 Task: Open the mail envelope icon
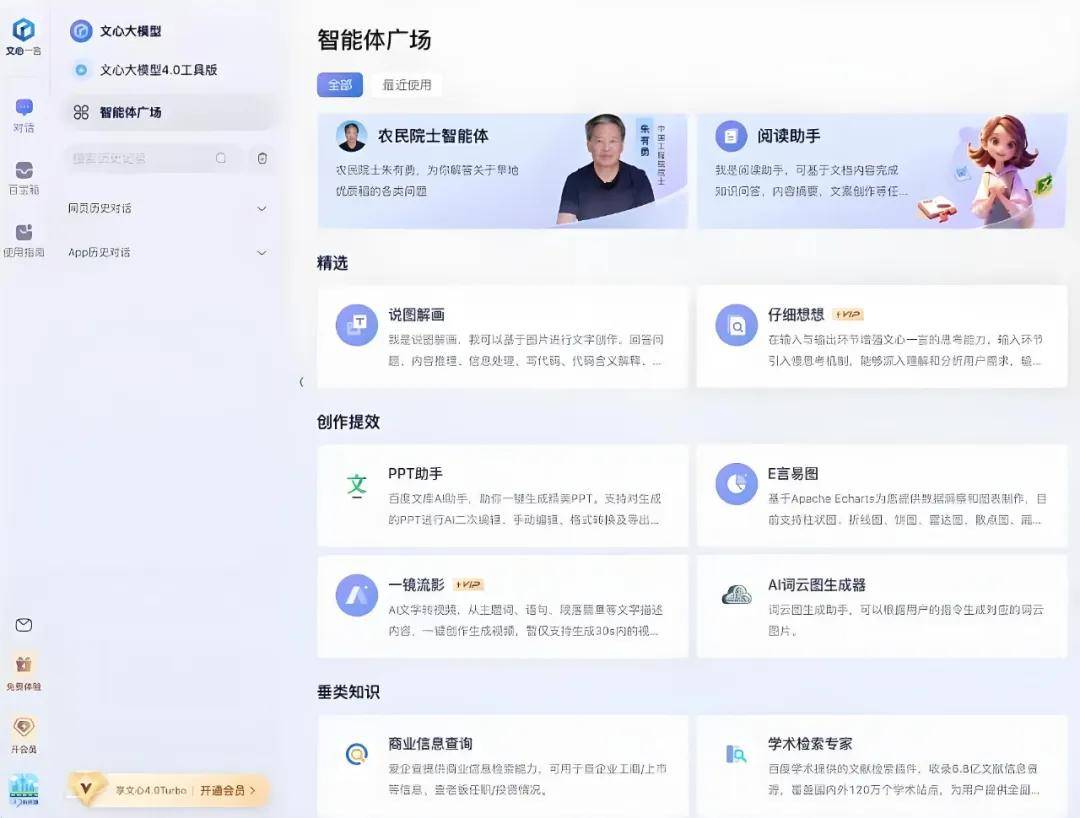[23, 625]
